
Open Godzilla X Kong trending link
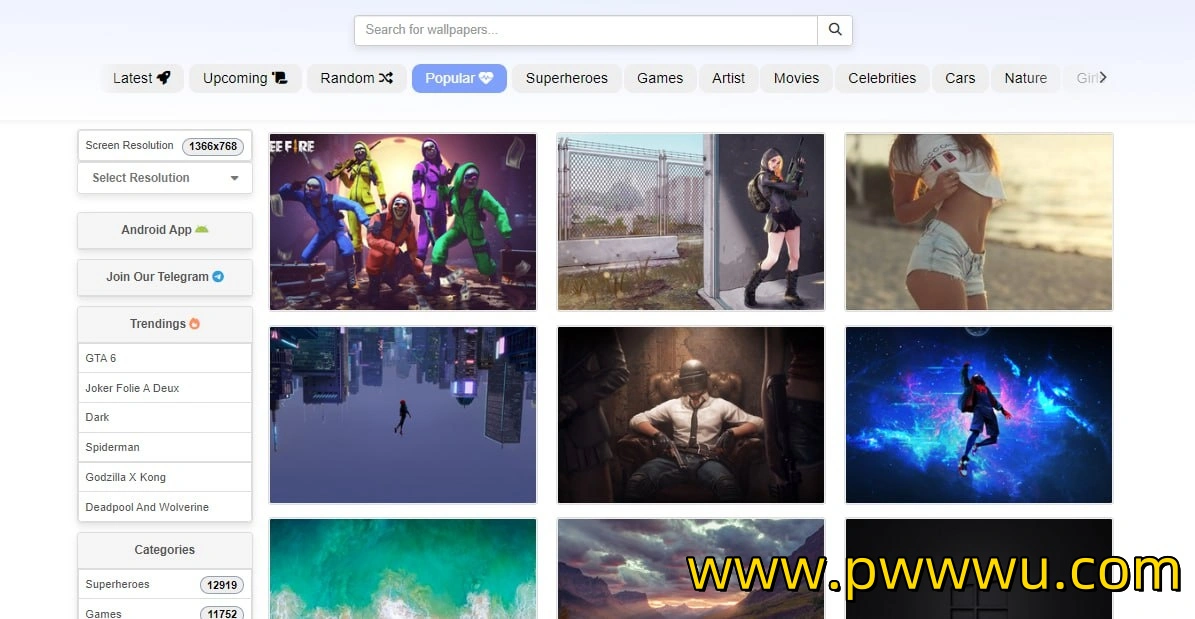pos(165,477)
